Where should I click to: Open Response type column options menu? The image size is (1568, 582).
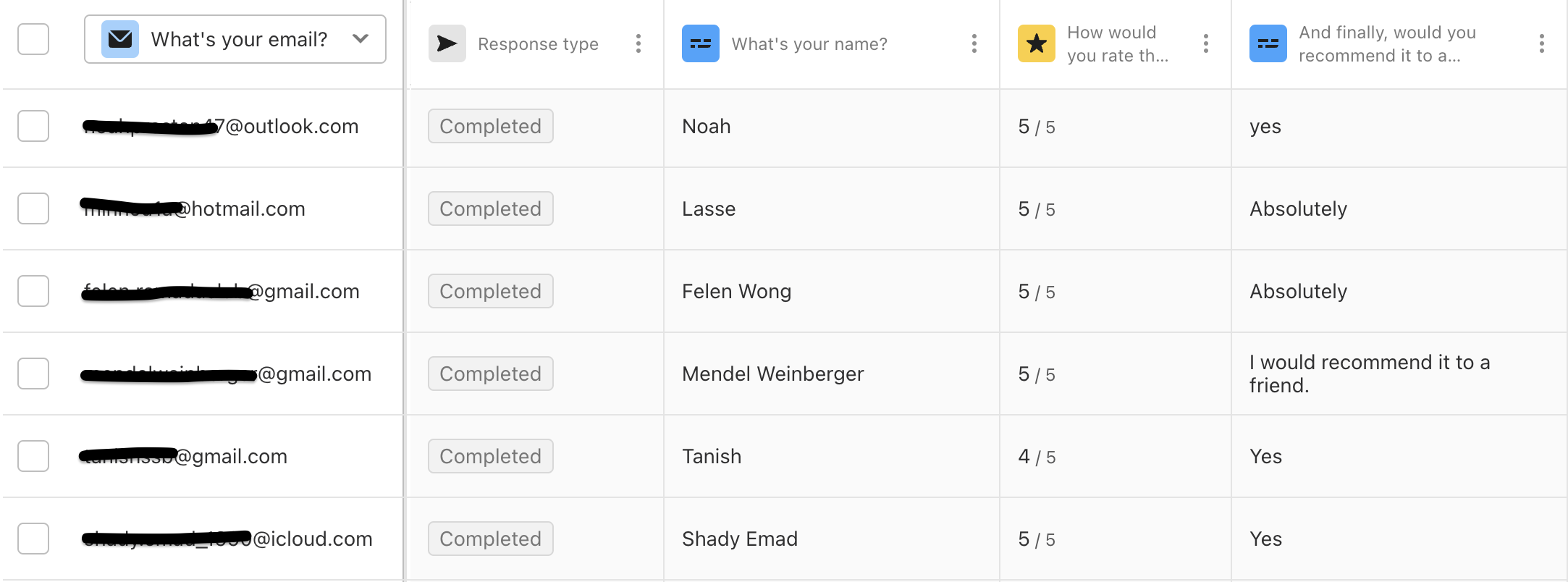click(638, 44)
